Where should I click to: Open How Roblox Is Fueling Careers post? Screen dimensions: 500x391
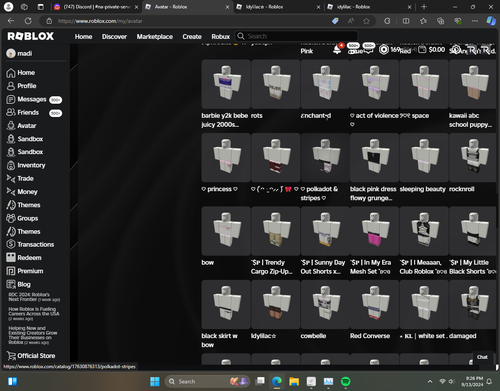(x=34, y=314)
